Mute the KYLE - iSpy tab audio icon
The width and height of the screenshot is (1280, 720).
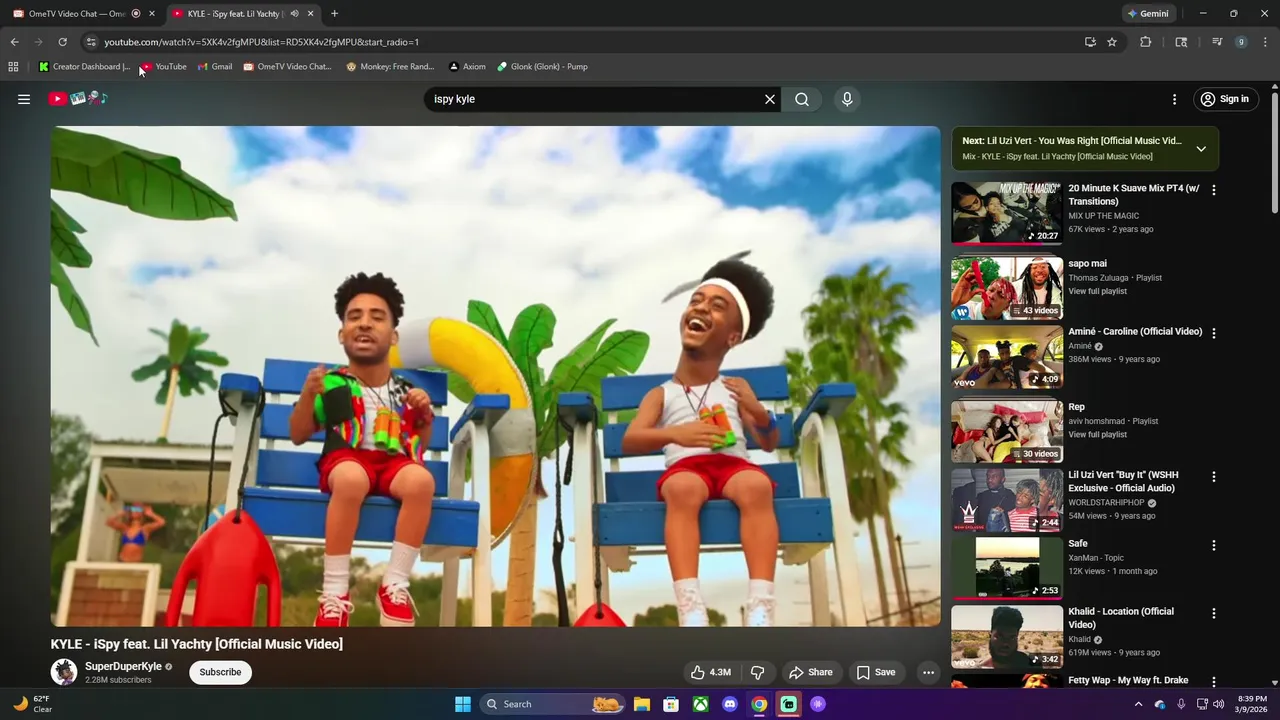click(x=294, y=14)
